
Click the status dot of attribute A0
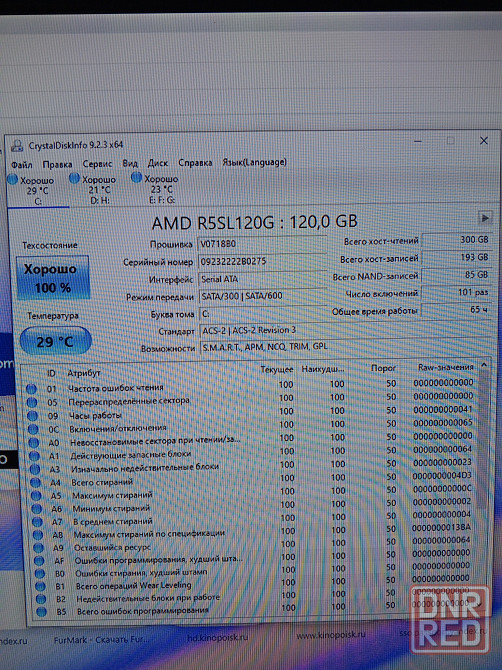(34, 442)
